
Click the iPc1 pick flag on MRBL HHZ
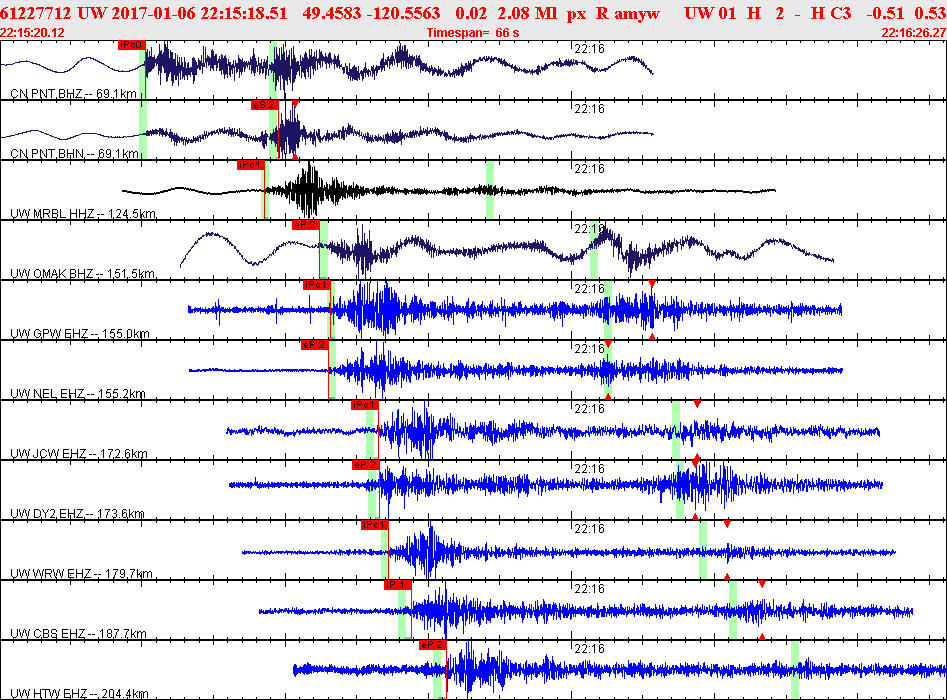[251, 165]
